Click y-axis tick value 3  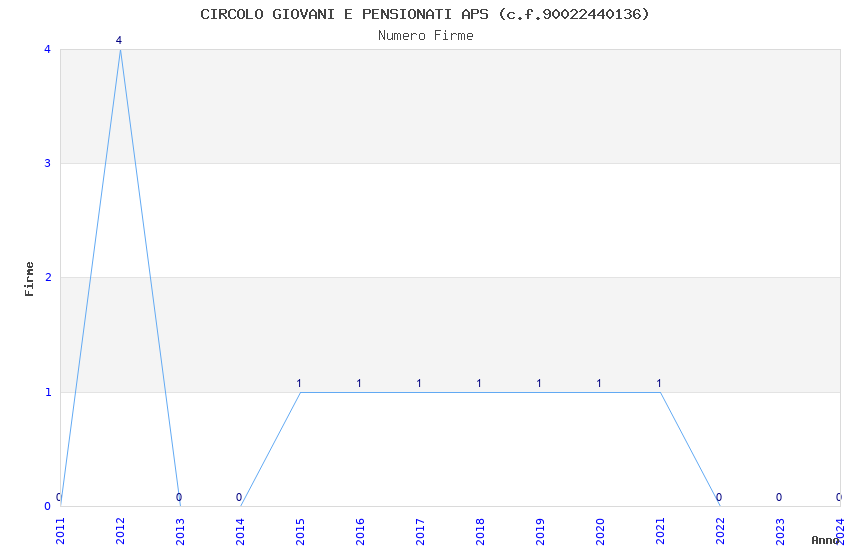(48, 163)
